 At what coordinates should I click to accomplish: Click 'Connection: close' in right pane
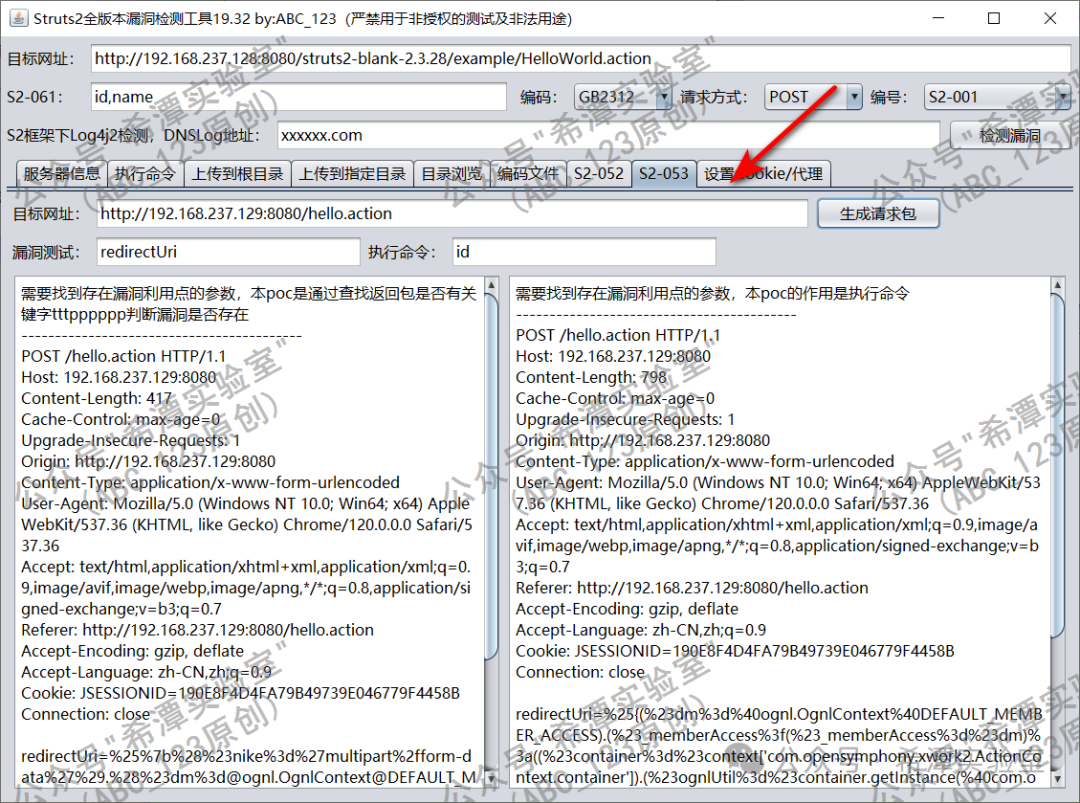580,672
